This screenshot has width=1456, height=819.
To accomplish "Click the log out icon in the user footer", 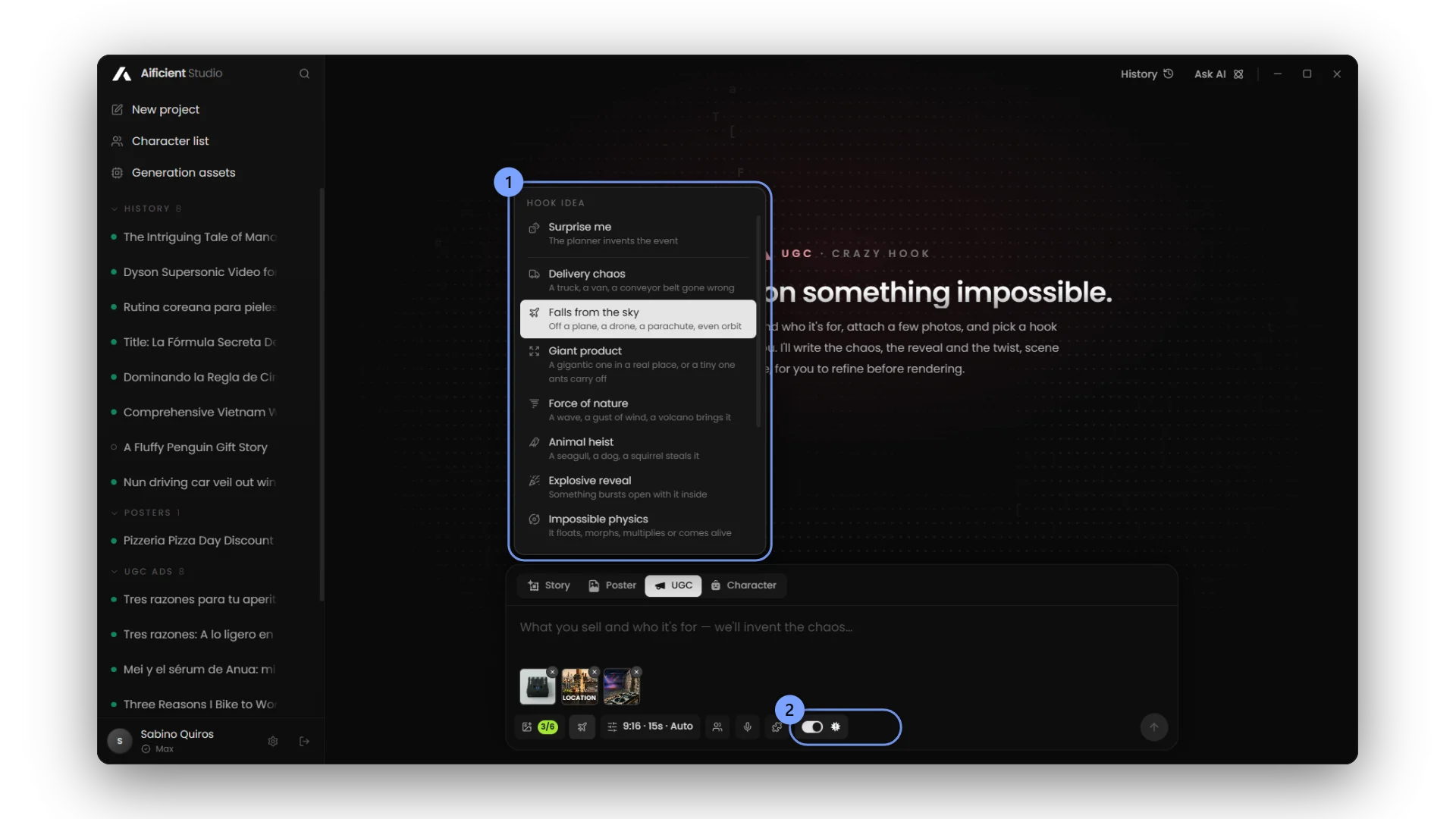I will click(304, 742).
